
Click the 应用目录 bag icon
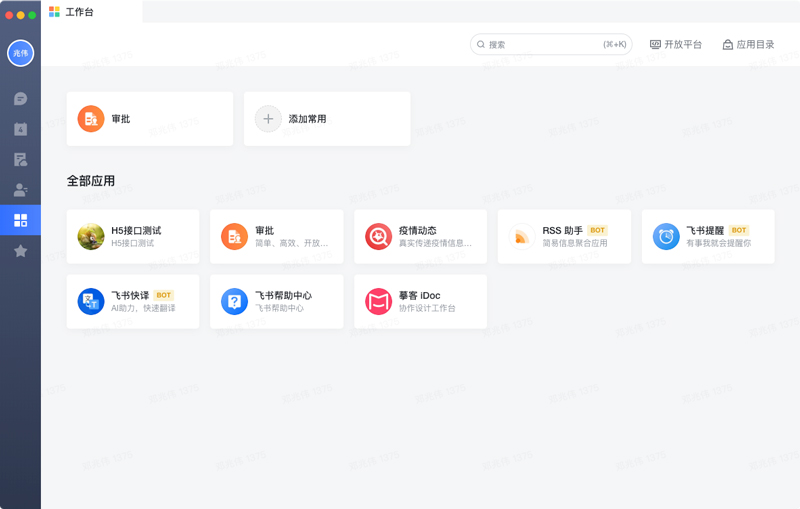(728, 45)
